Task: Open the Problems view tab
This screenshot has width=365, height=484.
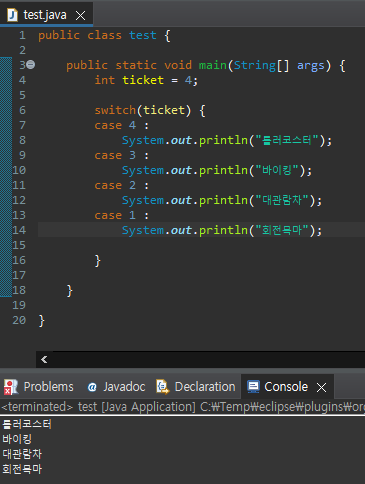Action: tap(38, 387)
